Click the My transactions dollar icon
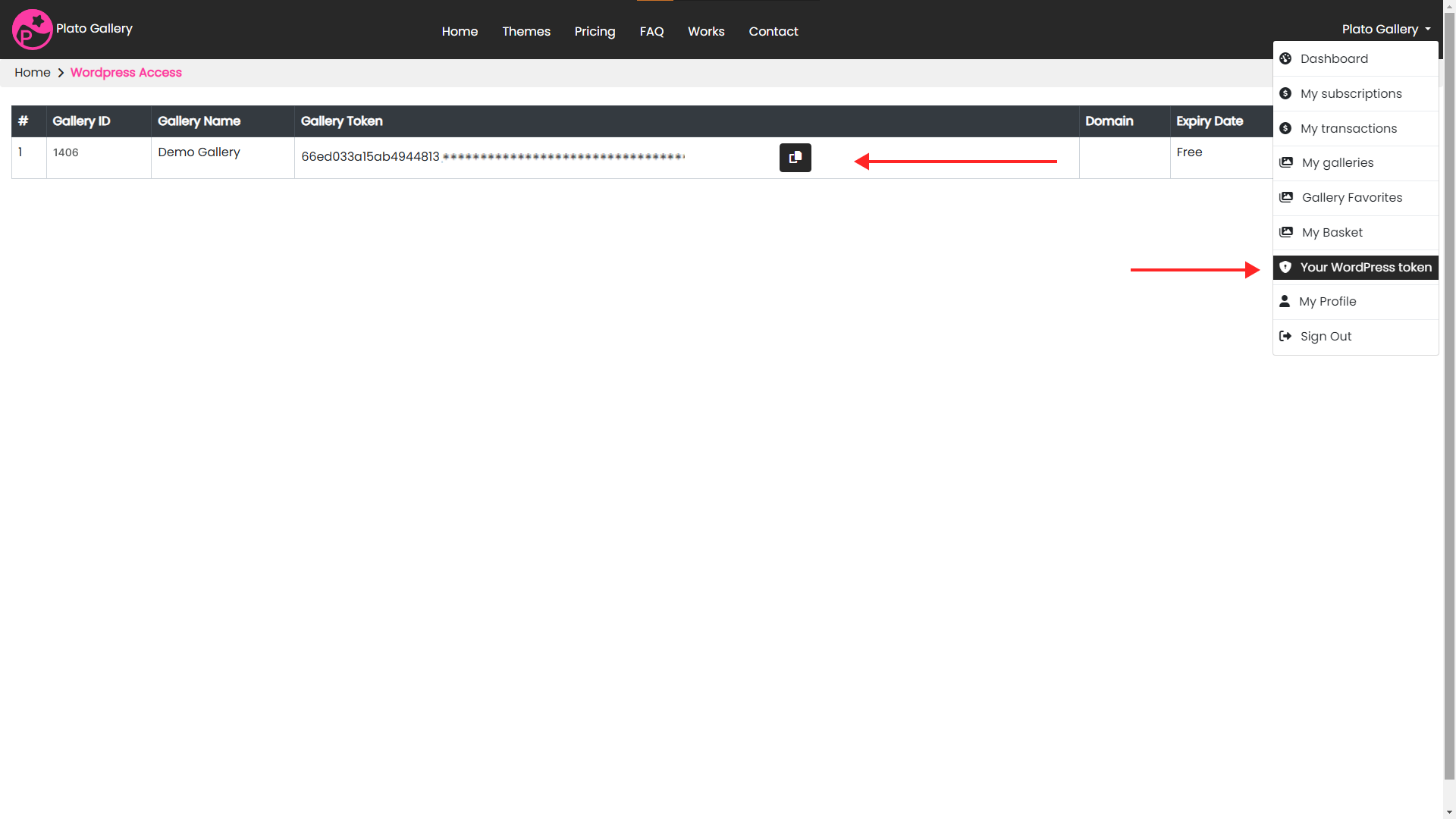 (x=1285, y=128)
